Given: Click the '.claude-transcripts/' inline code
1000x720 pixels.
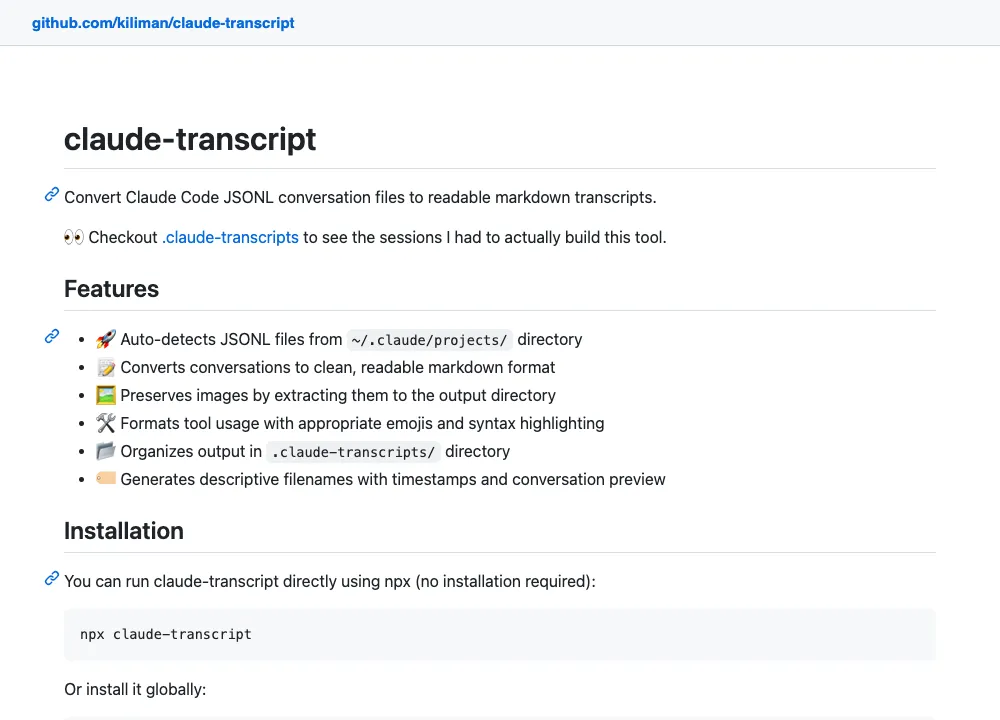Looking at the screenshot, I should coord(353,452).
